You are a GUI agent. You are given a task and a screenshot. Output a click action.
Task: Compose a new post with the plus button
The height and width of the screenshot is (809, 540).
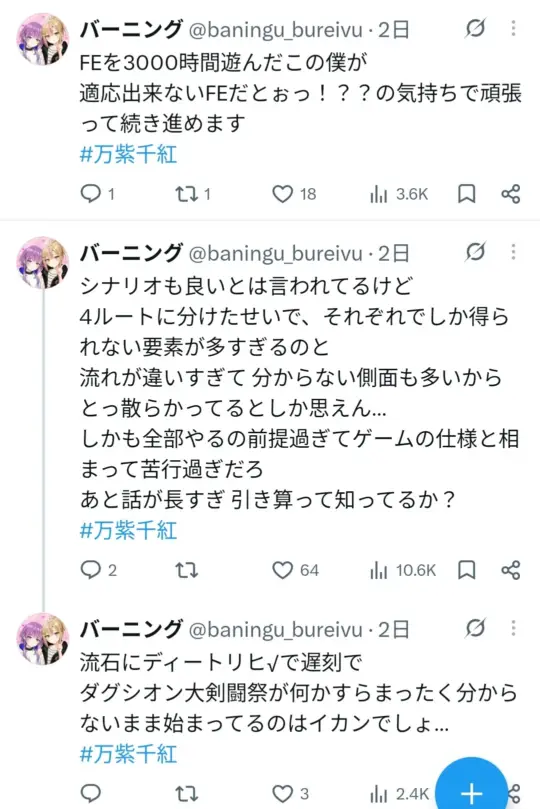[x=471, y=787]
